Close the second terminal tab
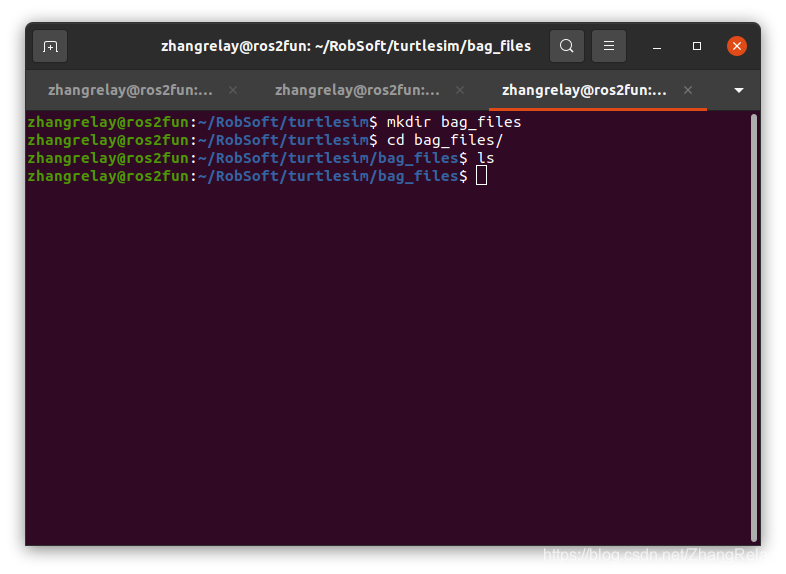This screenshot has height=574, width=786. point(460,90)
